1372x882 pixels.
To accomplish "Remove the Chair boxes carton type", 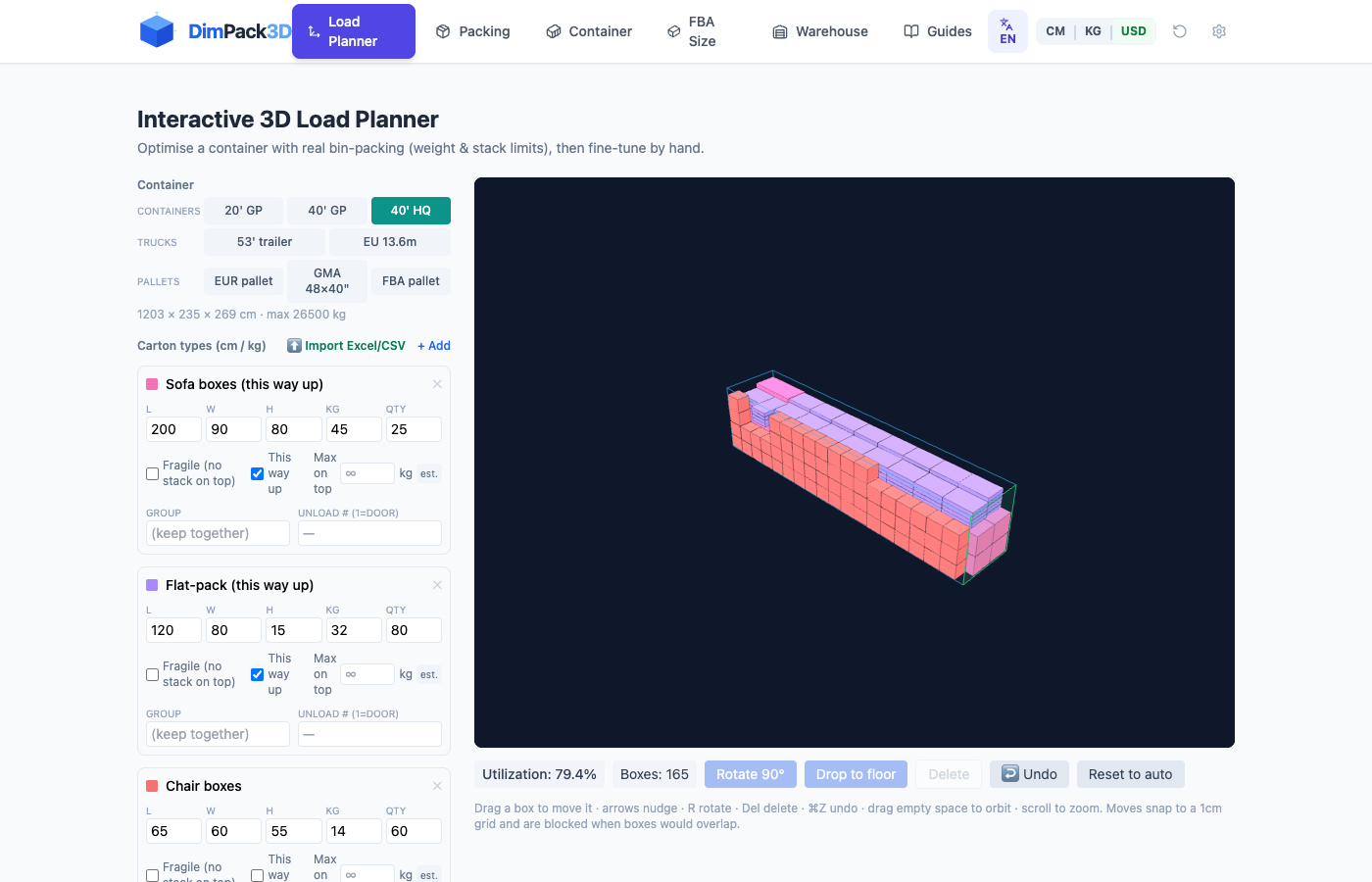I will pos(437,786).
